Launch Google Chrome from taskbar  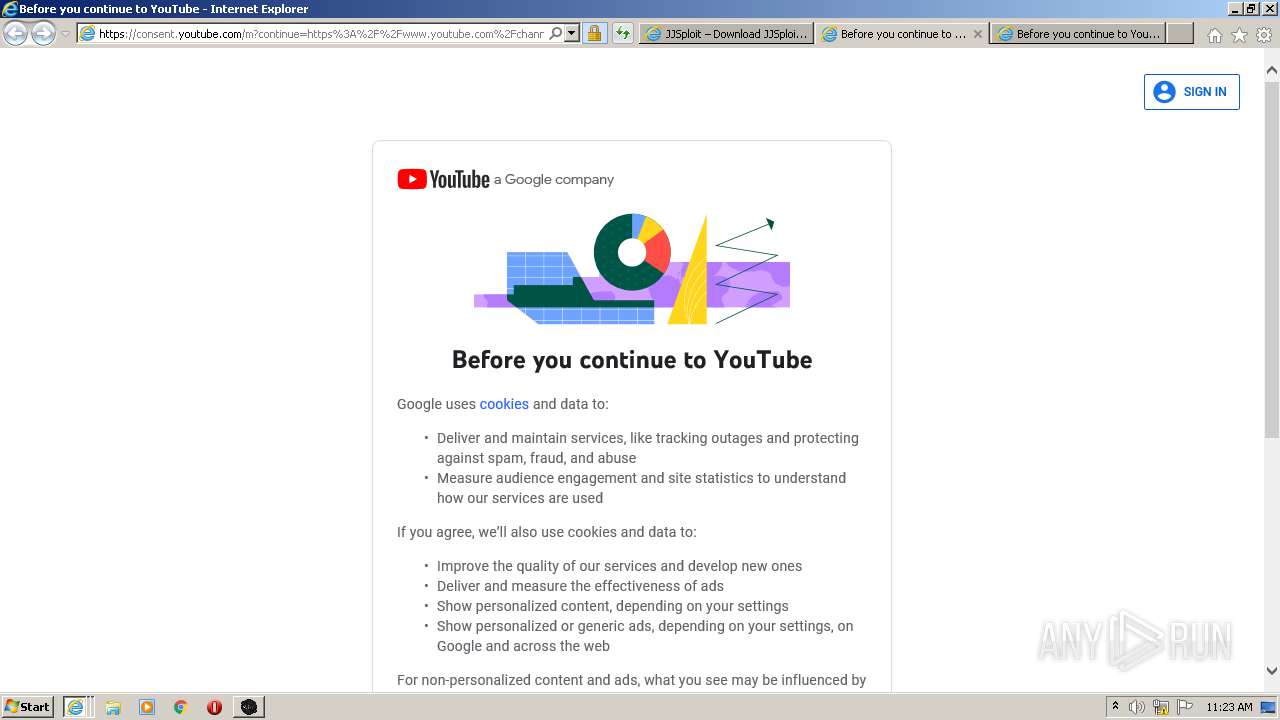(x=181, y=707)
